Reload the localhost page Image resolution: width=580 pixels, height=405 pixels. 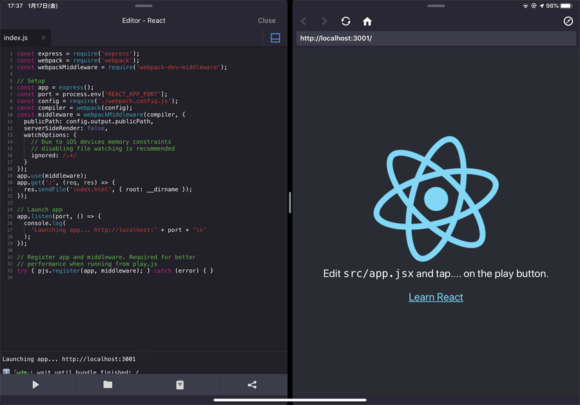tap(345, 21)
